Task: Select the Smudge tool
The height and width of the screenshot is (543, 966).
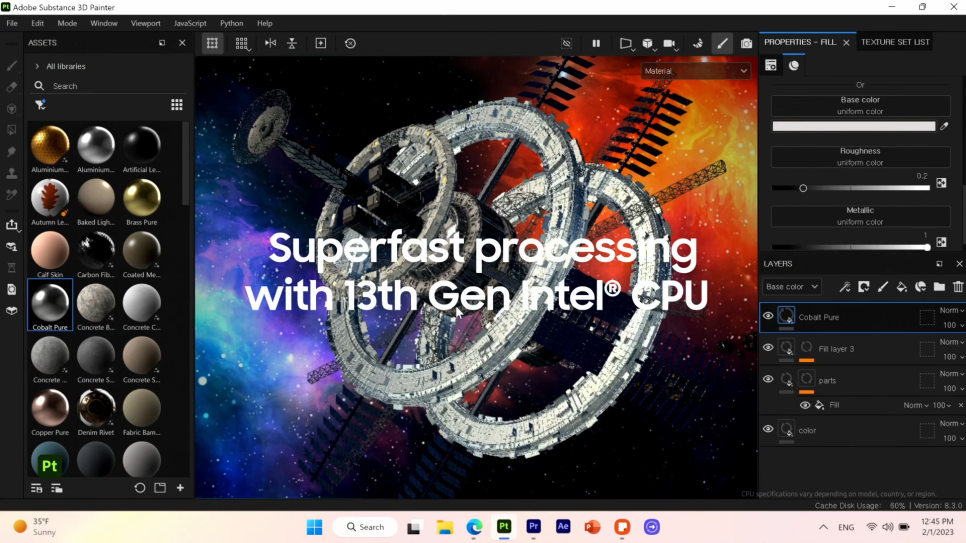Action: coord(12,152)
